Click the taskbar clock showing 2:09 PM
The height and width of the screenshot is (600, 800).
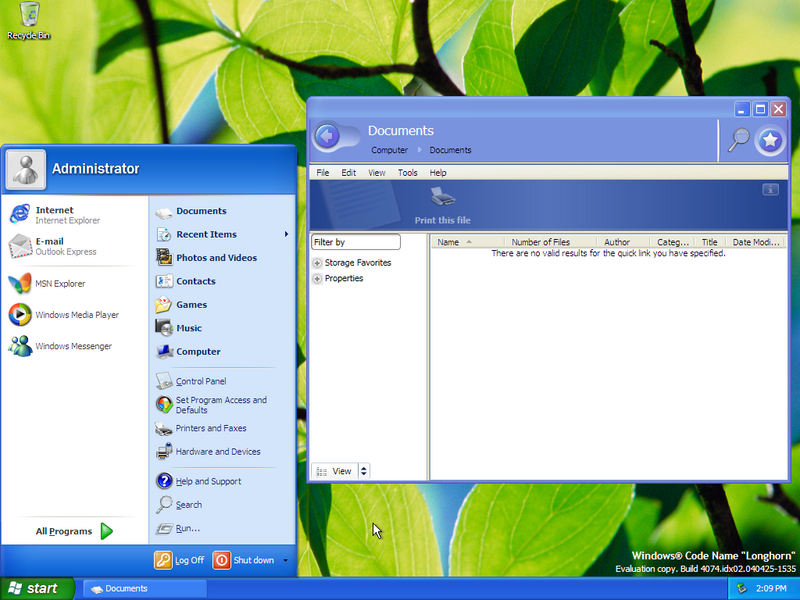click(x=771, y=589)
